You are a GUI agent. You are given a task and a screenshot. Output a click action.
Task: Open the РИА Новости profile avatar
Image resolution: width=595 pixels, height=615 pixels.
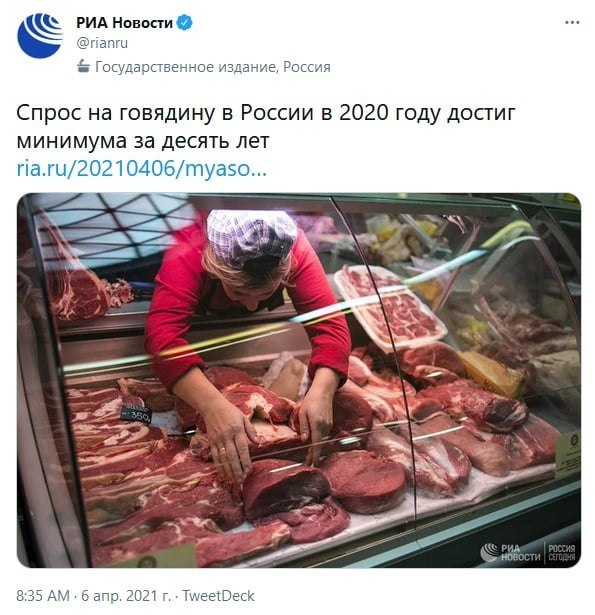40,36
